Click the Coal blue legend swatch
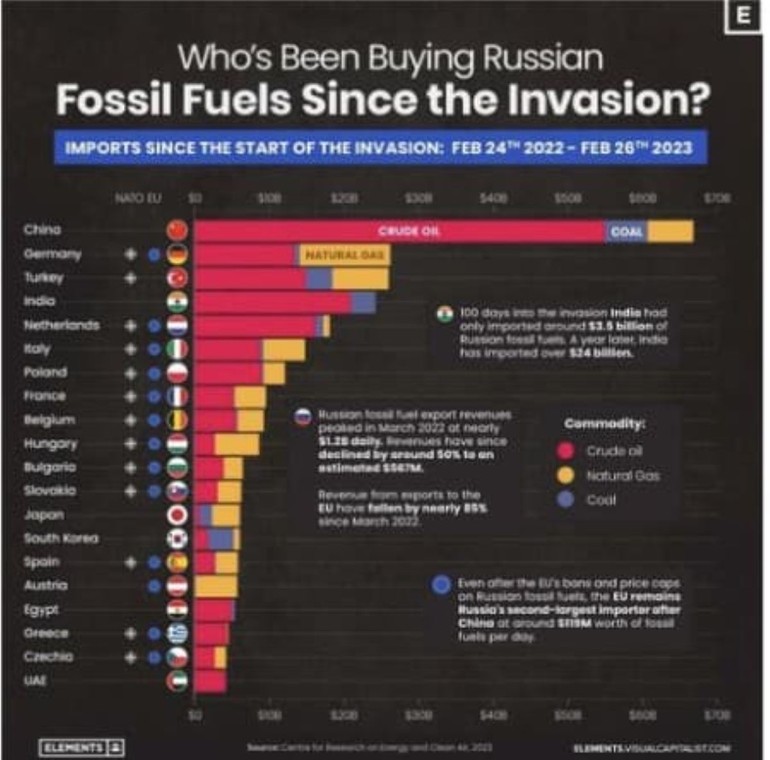The width and height of the screenshot is (770, 760). coord(566,500)
